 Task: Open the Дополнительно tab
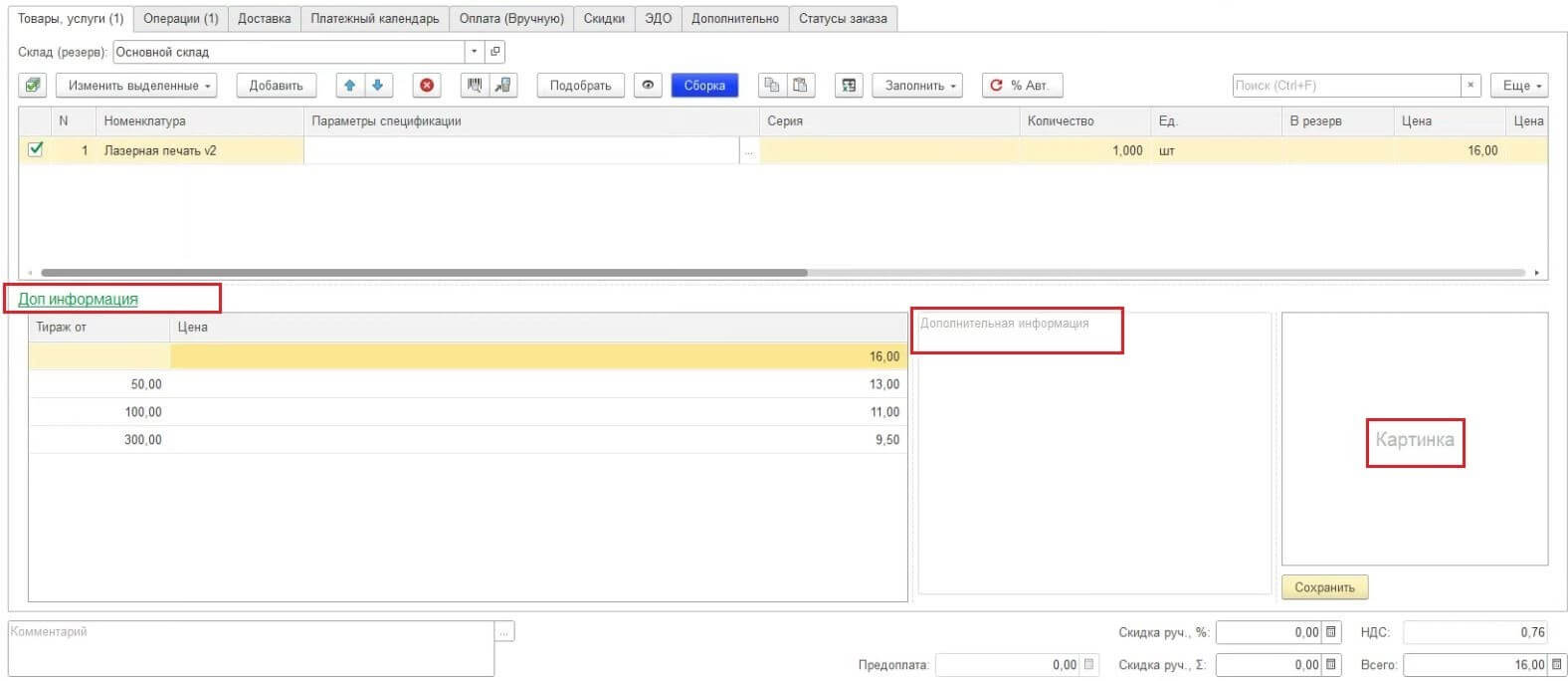click(x=735, y=19)
